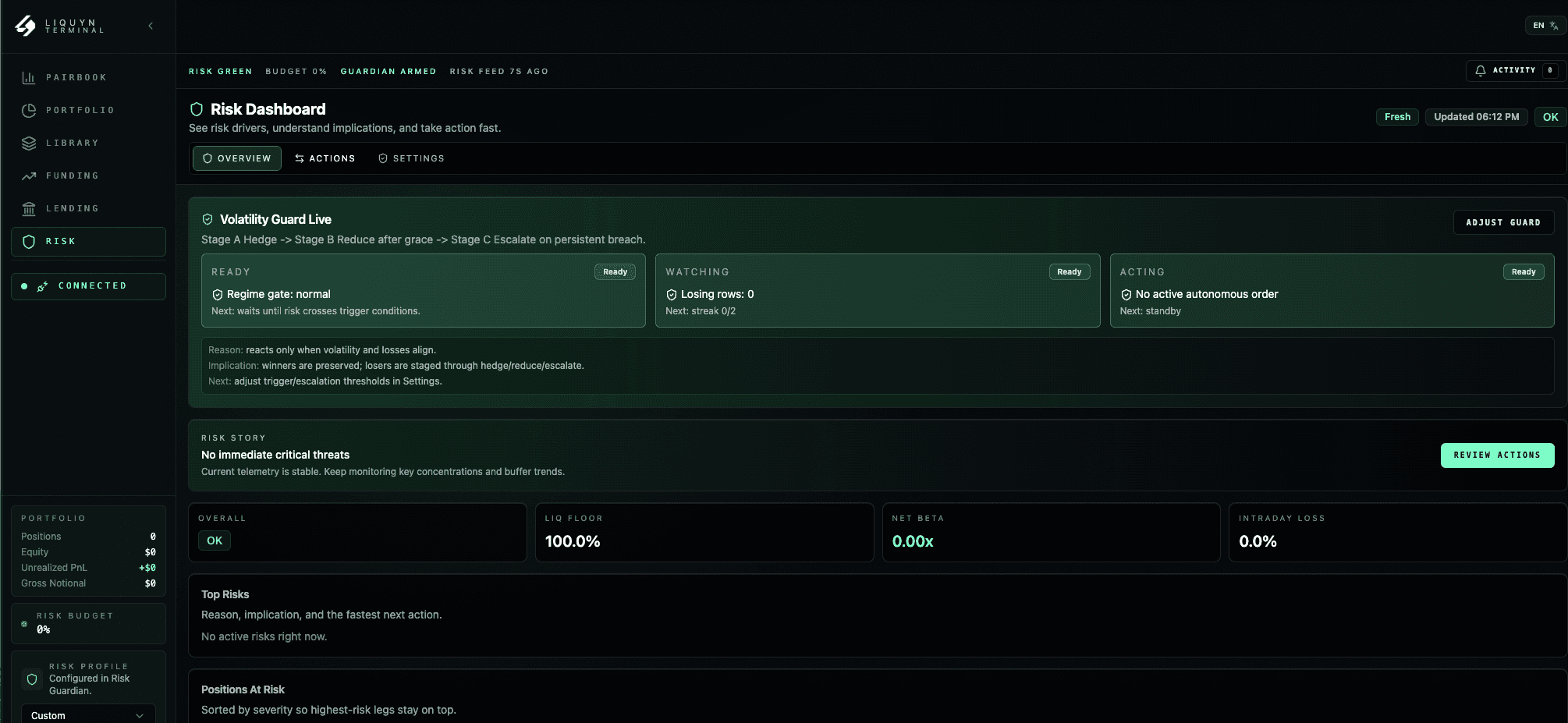Open notifications via the Activity bell icon

[1480, 70]
